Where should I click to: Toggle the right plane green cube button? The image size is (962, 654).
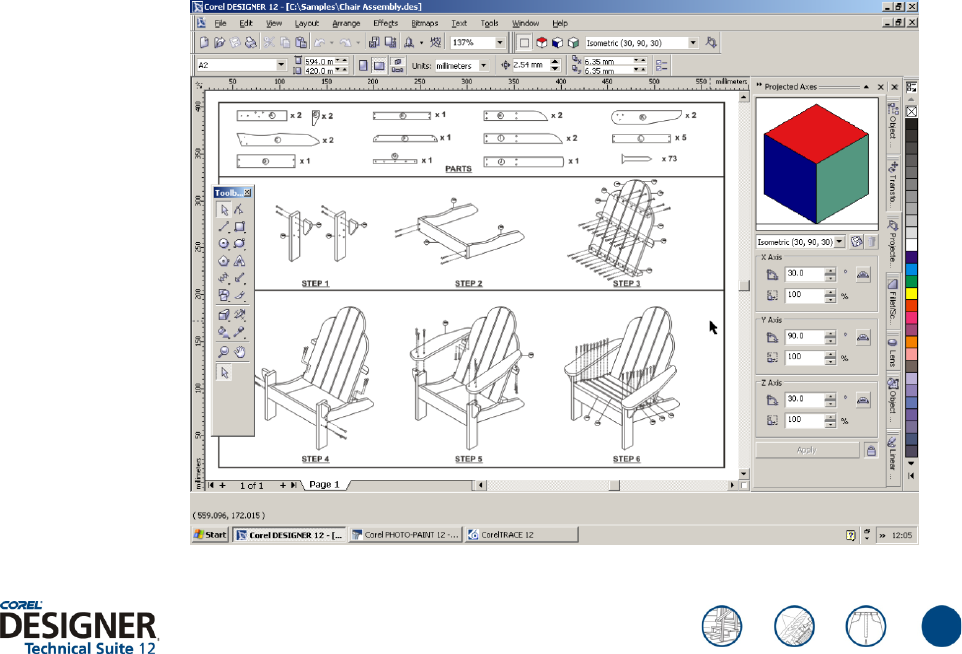pyautogui.click(x=573, y=42)
